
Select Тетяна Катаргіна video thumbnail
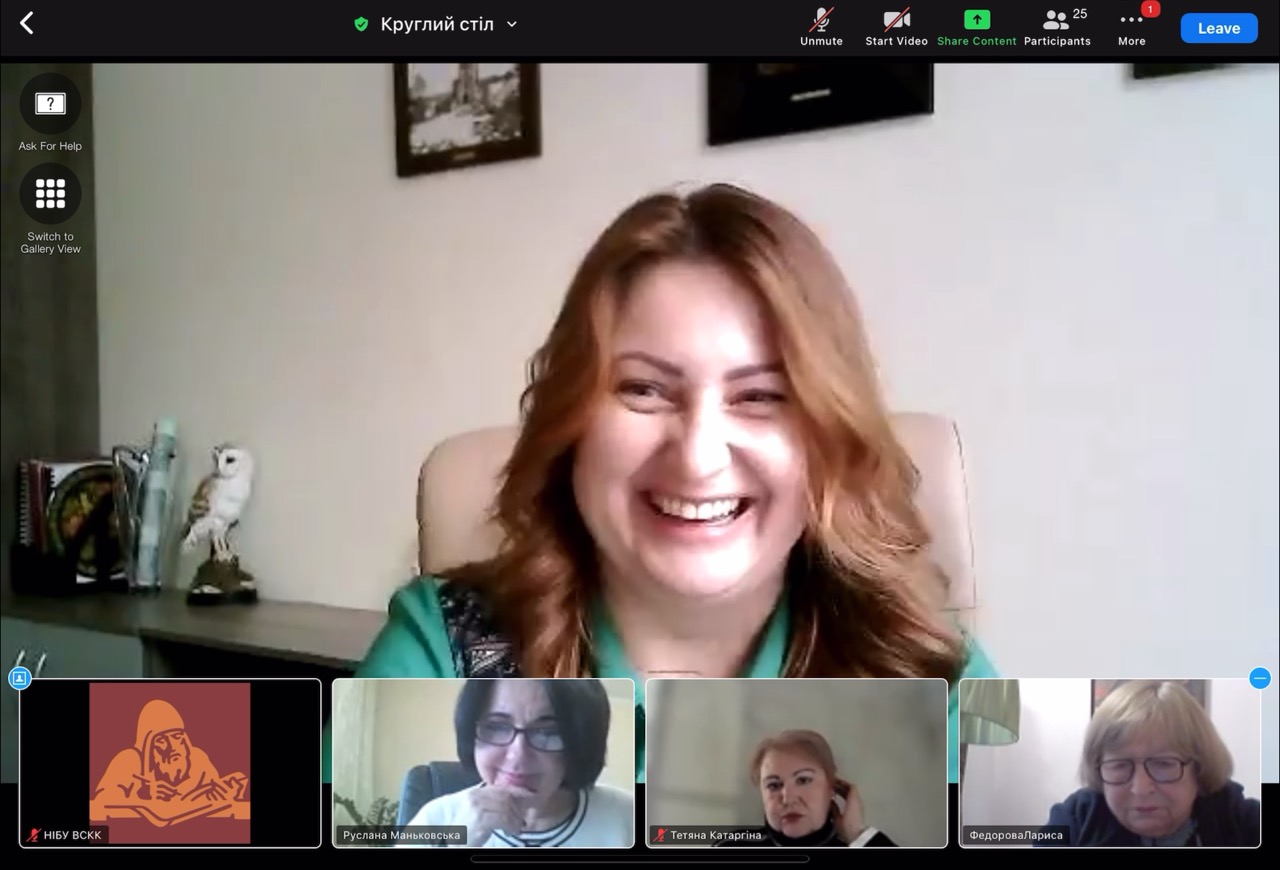tap(796, 763)
